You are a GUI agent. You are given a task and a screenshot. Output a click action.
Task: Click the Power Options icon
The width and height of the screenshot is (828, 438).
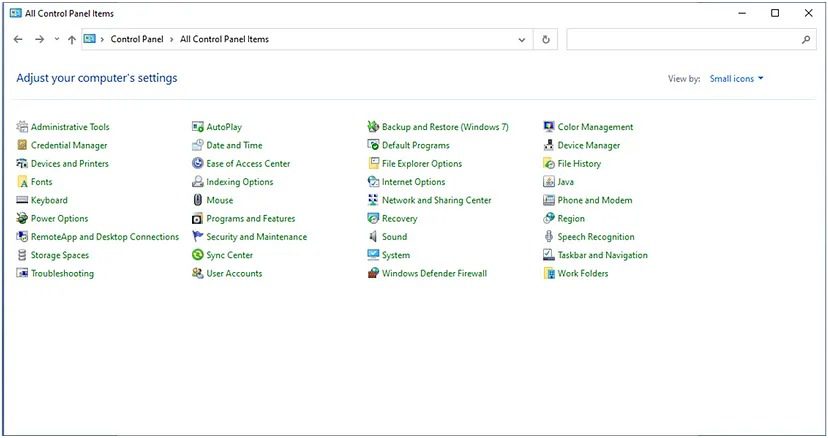(x=22, y=219)
